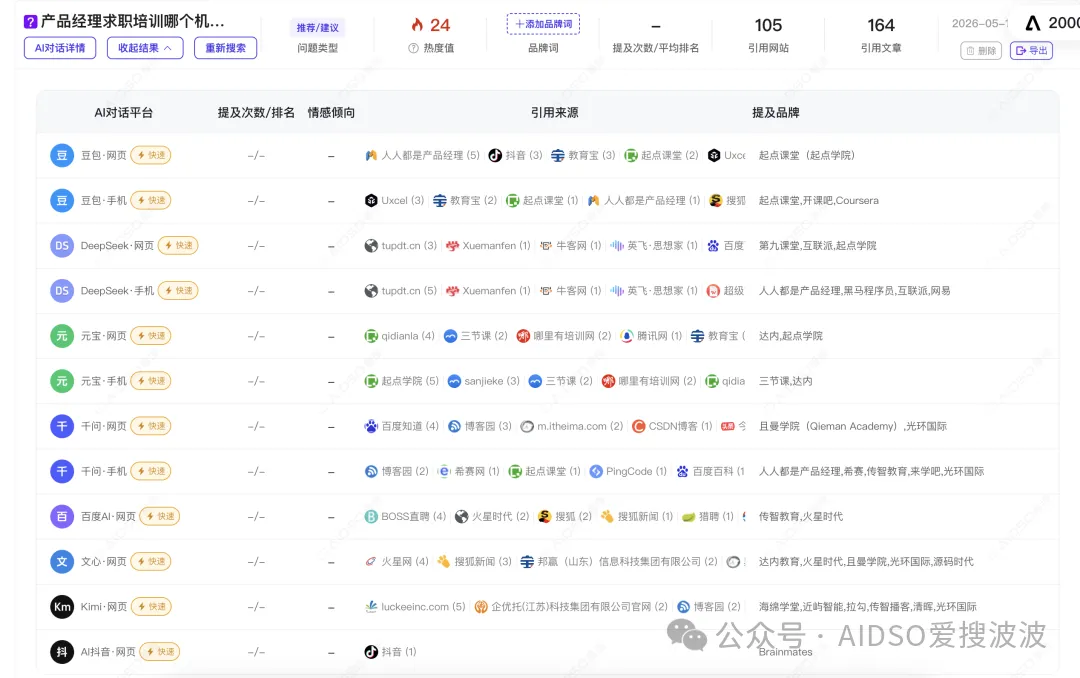
Task: Open 百度知道 (4) source link
Action: click(402, 426)
